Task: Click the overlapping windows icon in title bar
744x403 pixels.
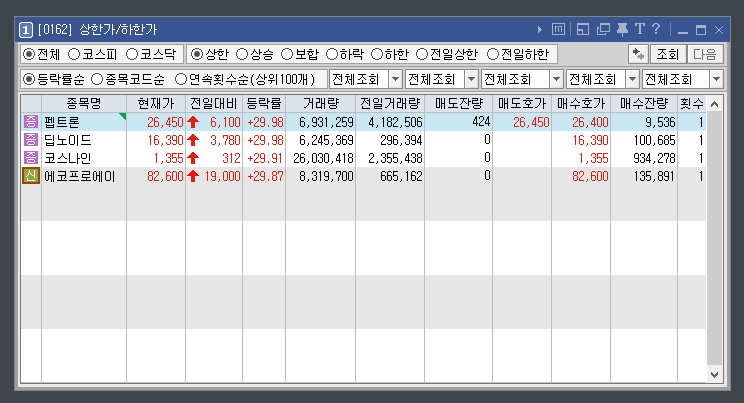Action: (603, 29)
